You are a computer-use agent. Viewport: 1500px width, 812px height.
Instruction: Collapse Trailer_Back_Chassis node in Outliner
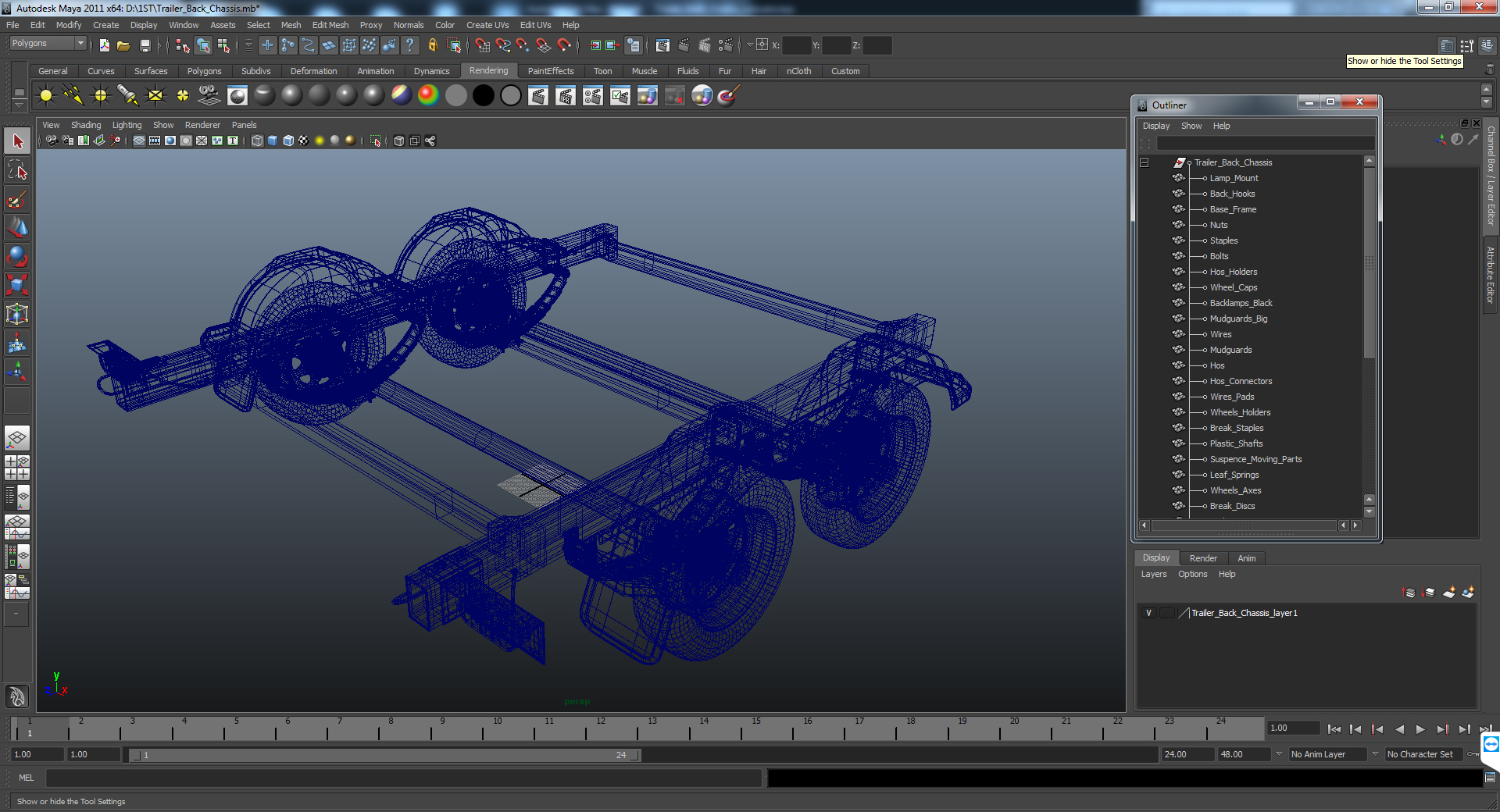pyautogui.click(x=1145, y=162)
